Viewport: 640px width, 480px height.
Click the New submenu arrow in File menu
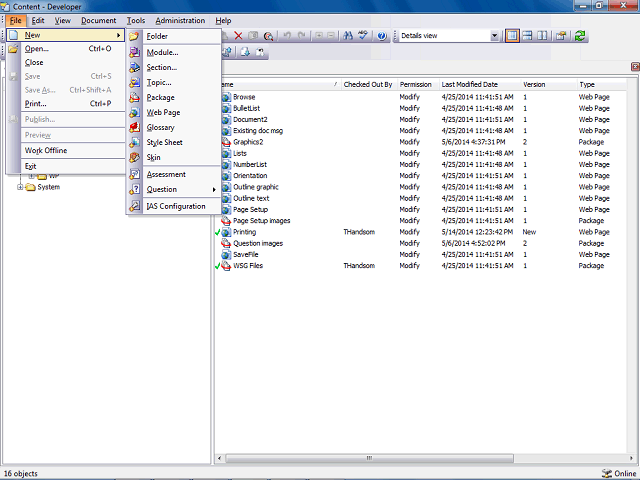[118, 36]
